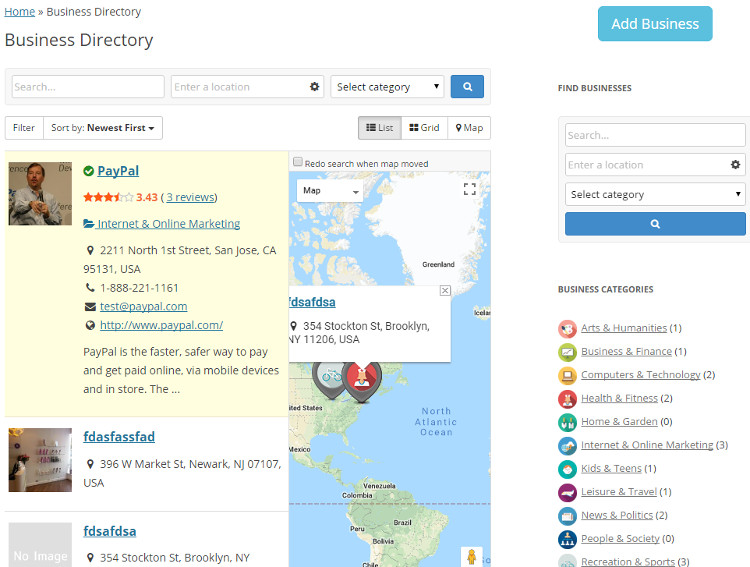750x567 pixels.
Task: Open the fdsafdsa listing title in list
Action: pyautogui.click(x=110, y=531)
